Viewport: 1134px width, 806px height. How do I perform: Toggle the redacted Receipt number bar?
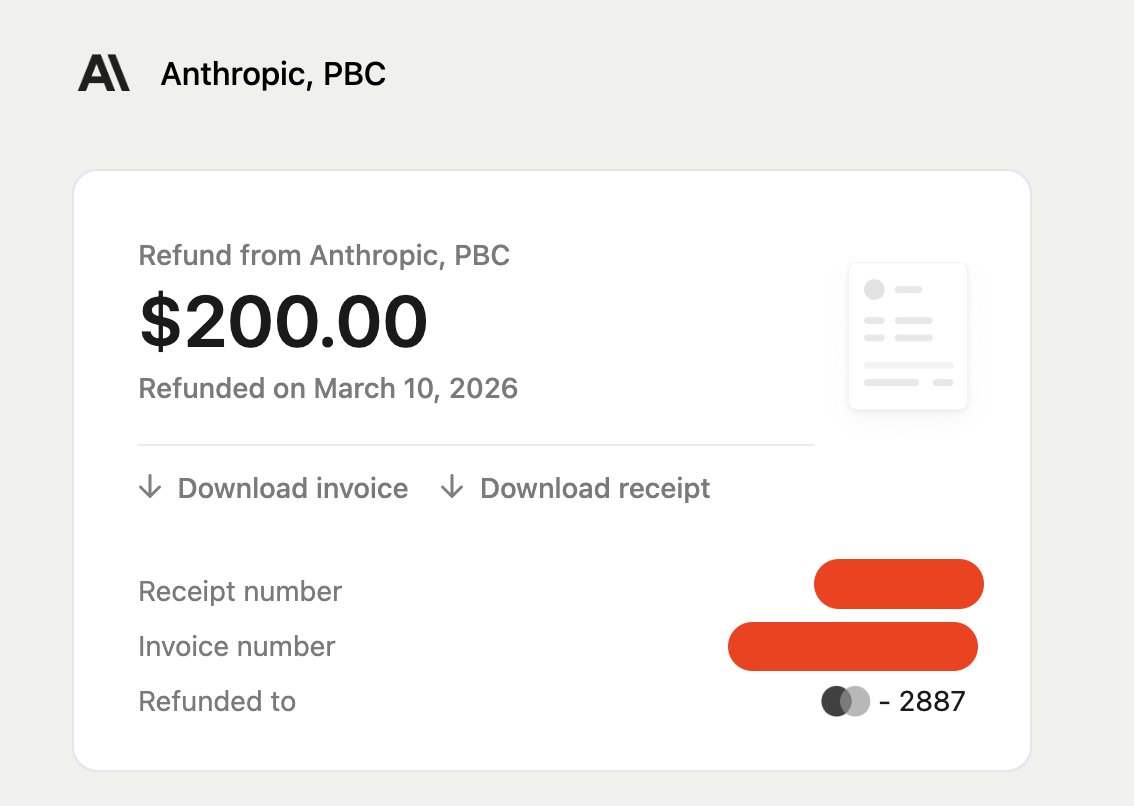pos(898,584)
